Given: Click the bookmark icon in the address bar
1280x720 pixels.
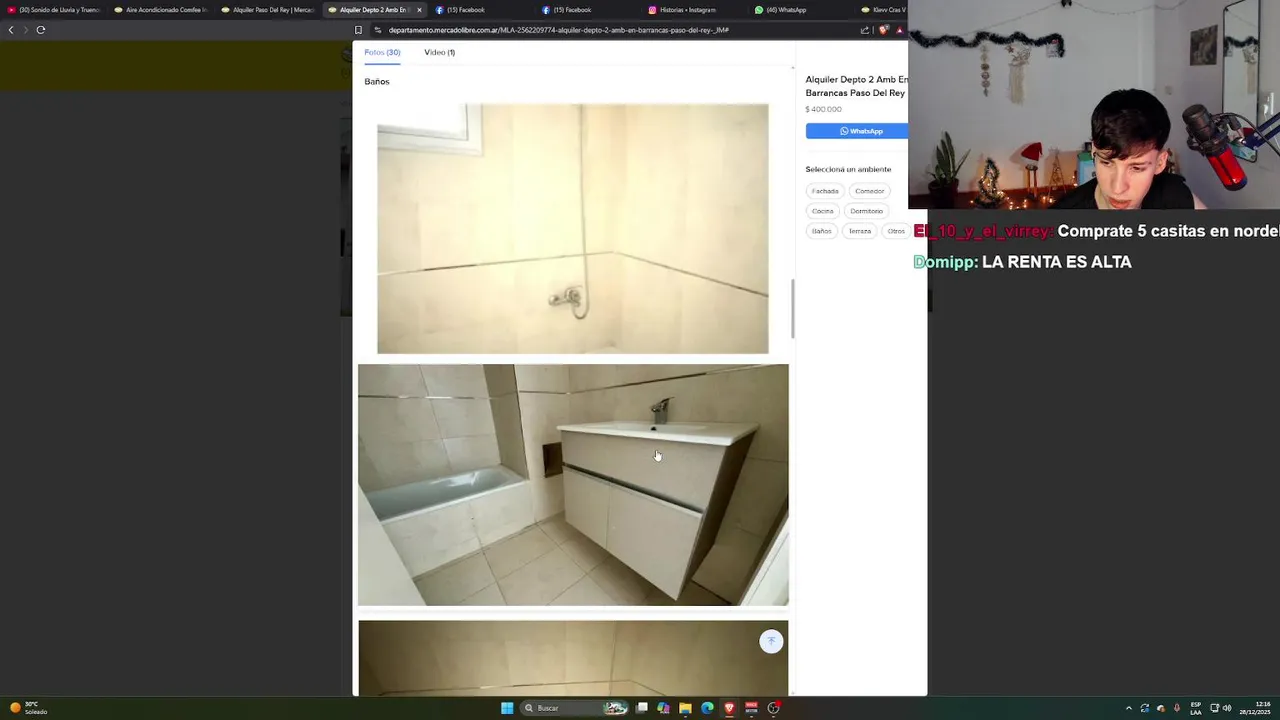Looking at the screenshot, I should (358, 30).
